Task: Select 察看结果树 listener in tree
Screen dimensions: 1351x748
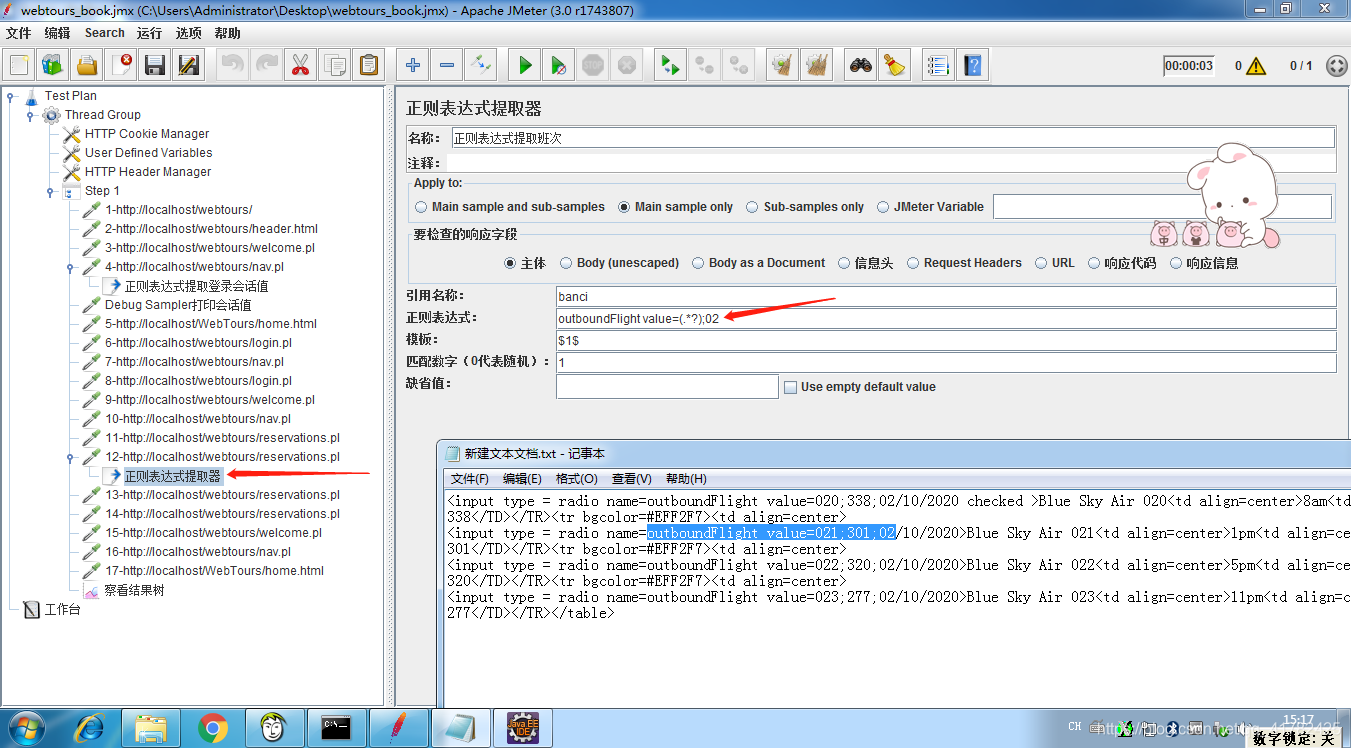Action: [134, 590]
